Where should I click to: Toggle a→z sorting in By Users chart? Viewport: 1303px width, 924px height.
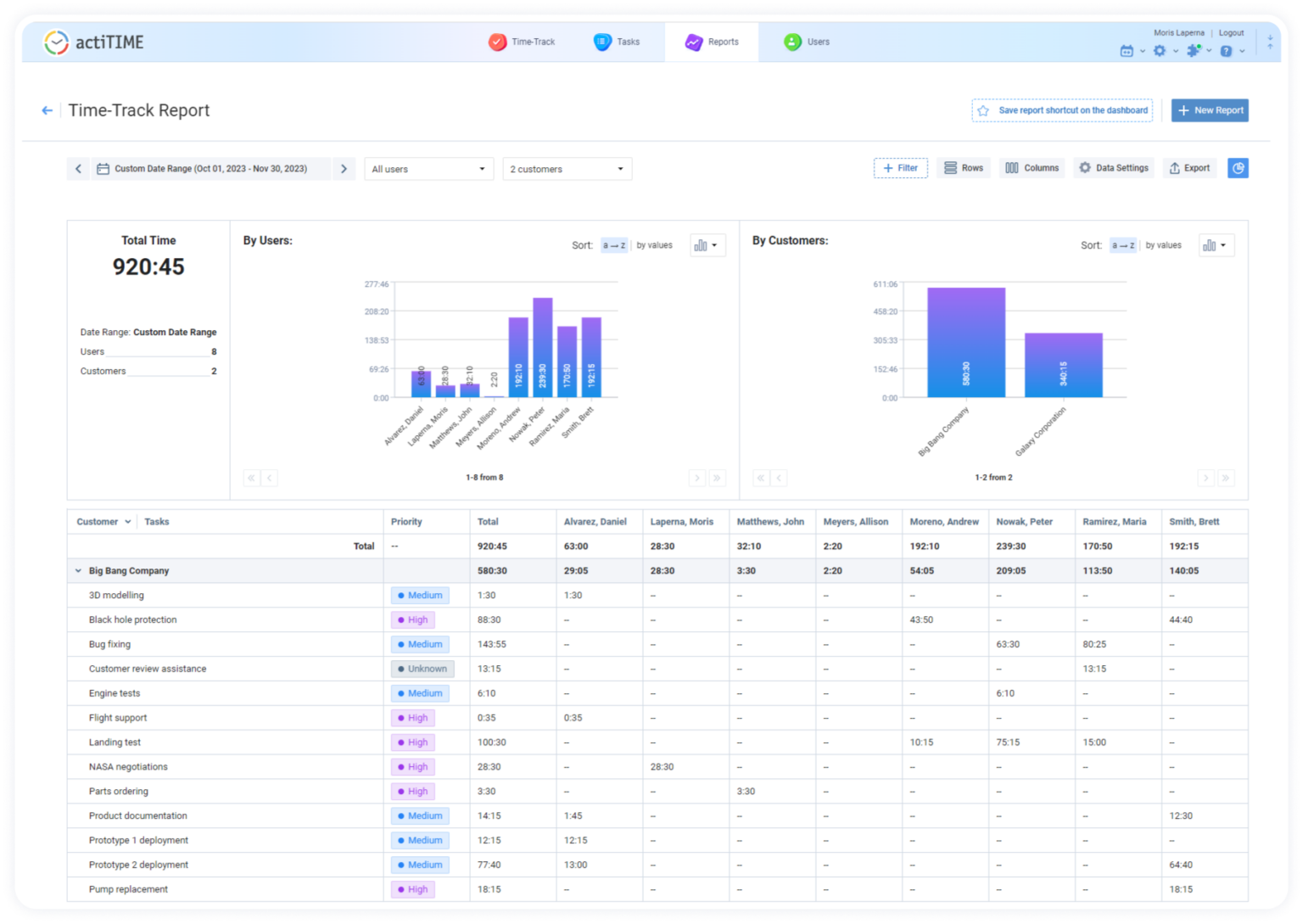[x=614, y=245]
